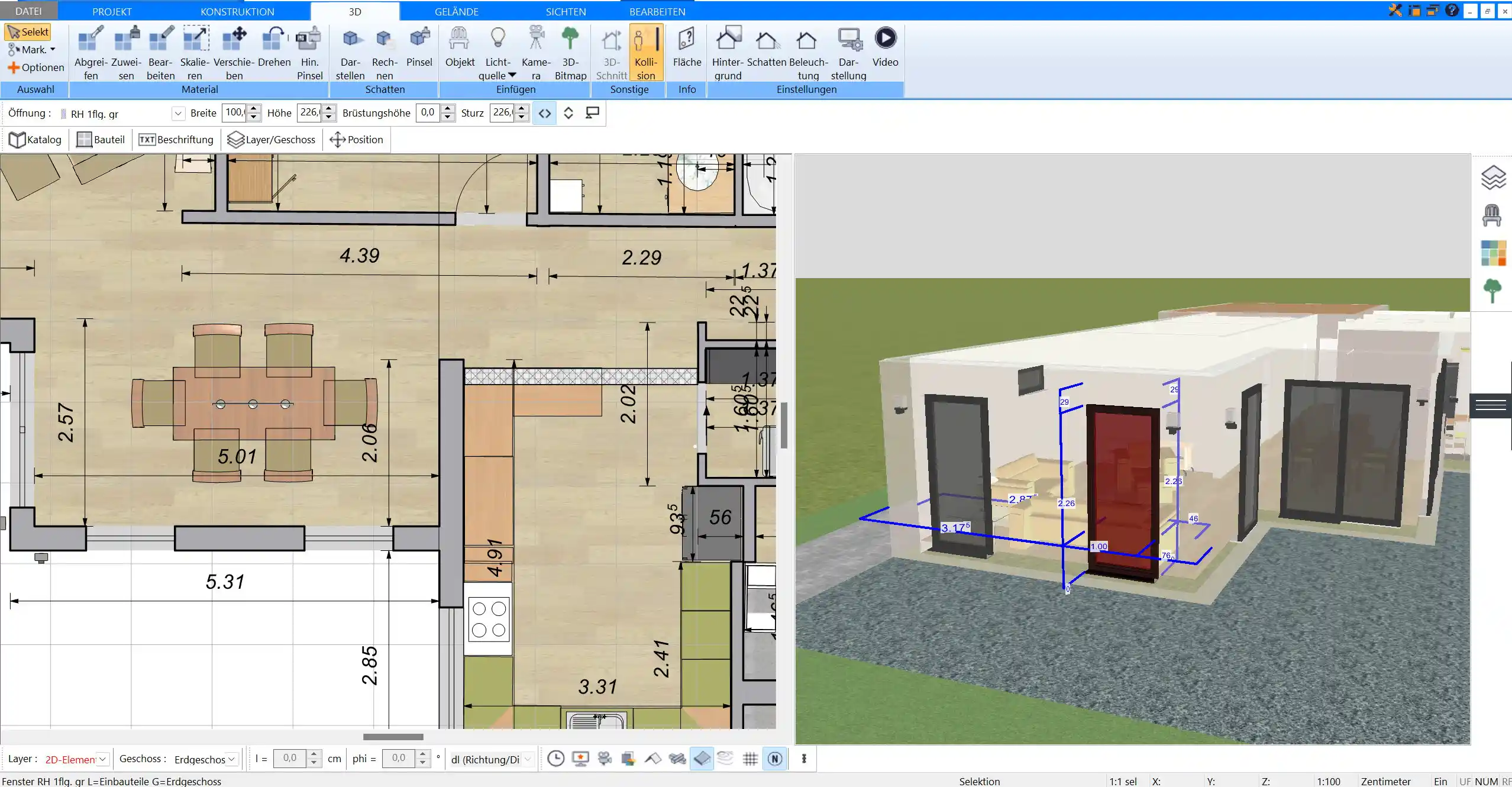This screenshot has width=1512, height=787.
Task: Click the KONSTRUKTION ribbon tab
Action: point(237,11)
